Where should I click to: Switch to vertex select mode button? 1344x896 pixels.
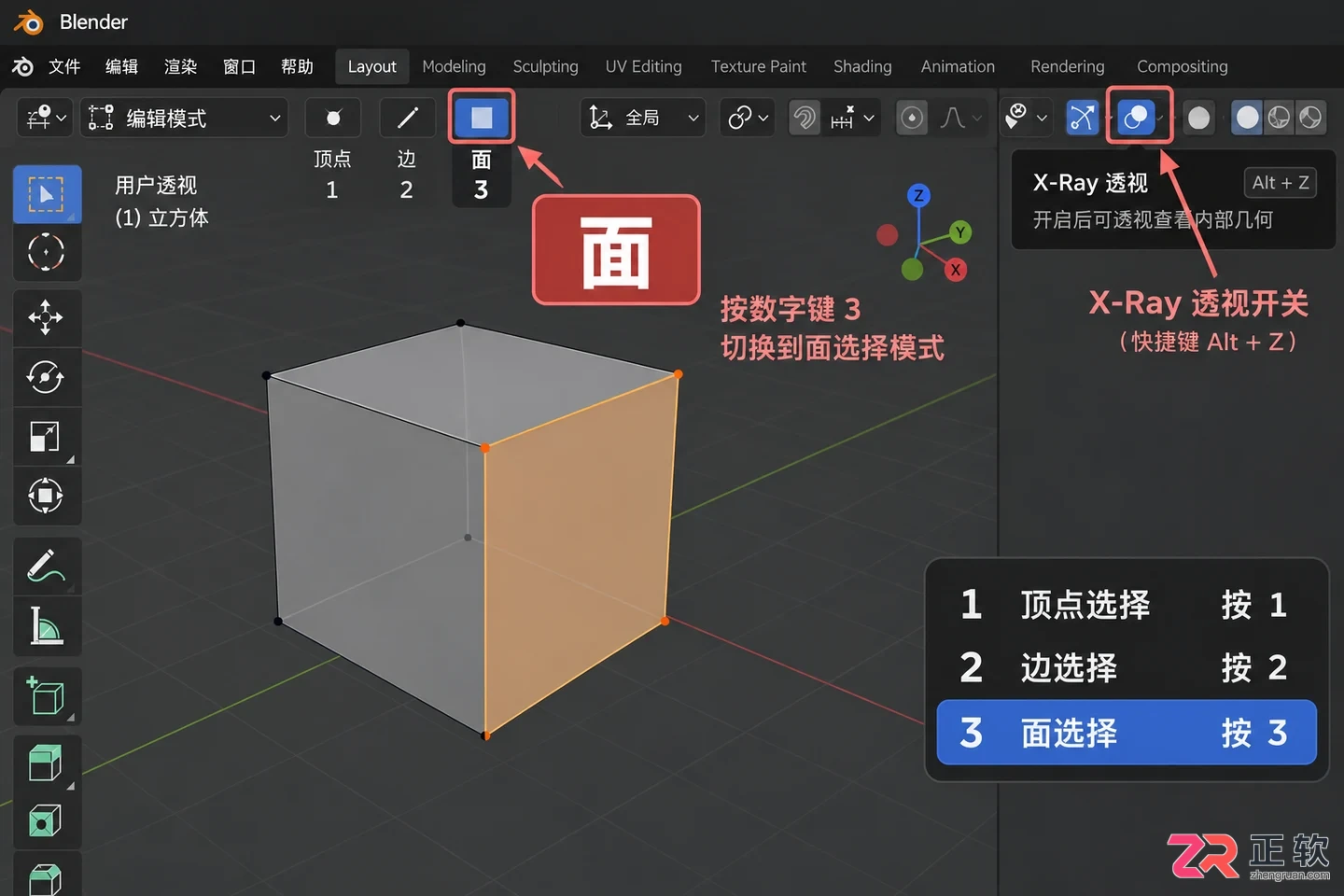pyautogui.click(x=333, y=118)
